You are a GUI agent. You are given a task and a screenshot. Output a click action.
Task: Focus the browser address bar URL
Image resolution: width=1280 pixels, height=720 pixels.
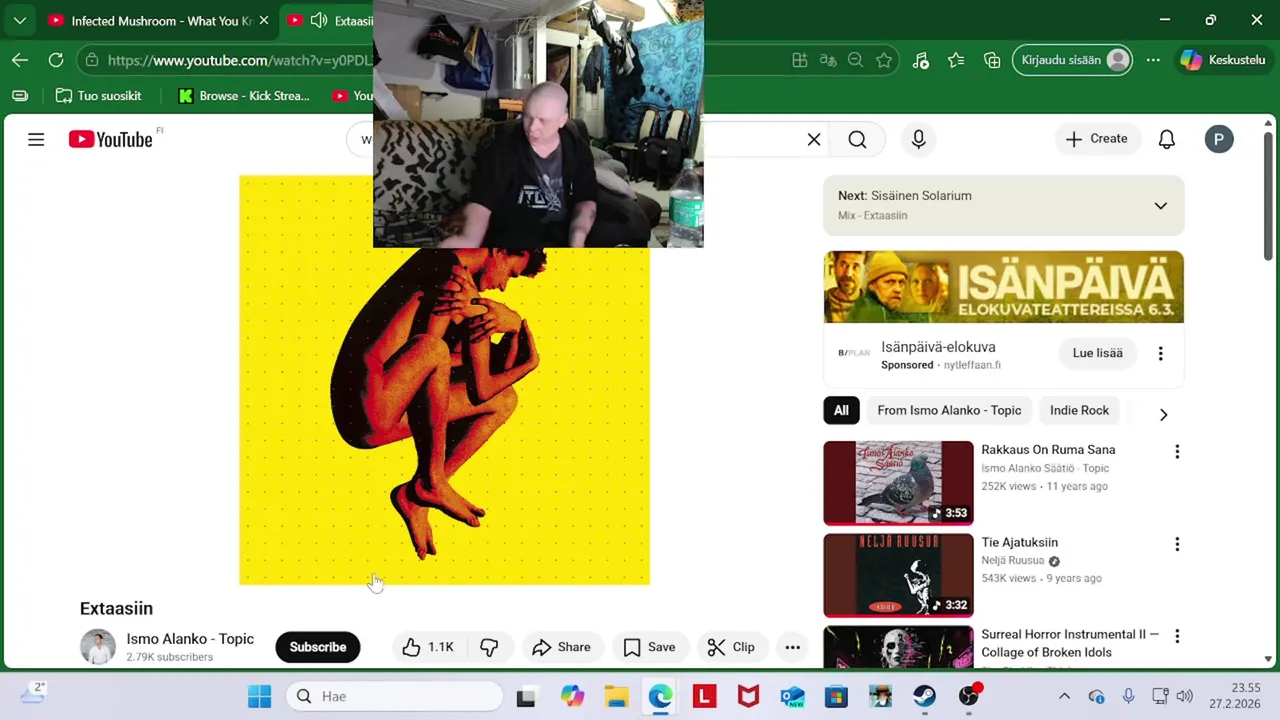tap(238, 60)
